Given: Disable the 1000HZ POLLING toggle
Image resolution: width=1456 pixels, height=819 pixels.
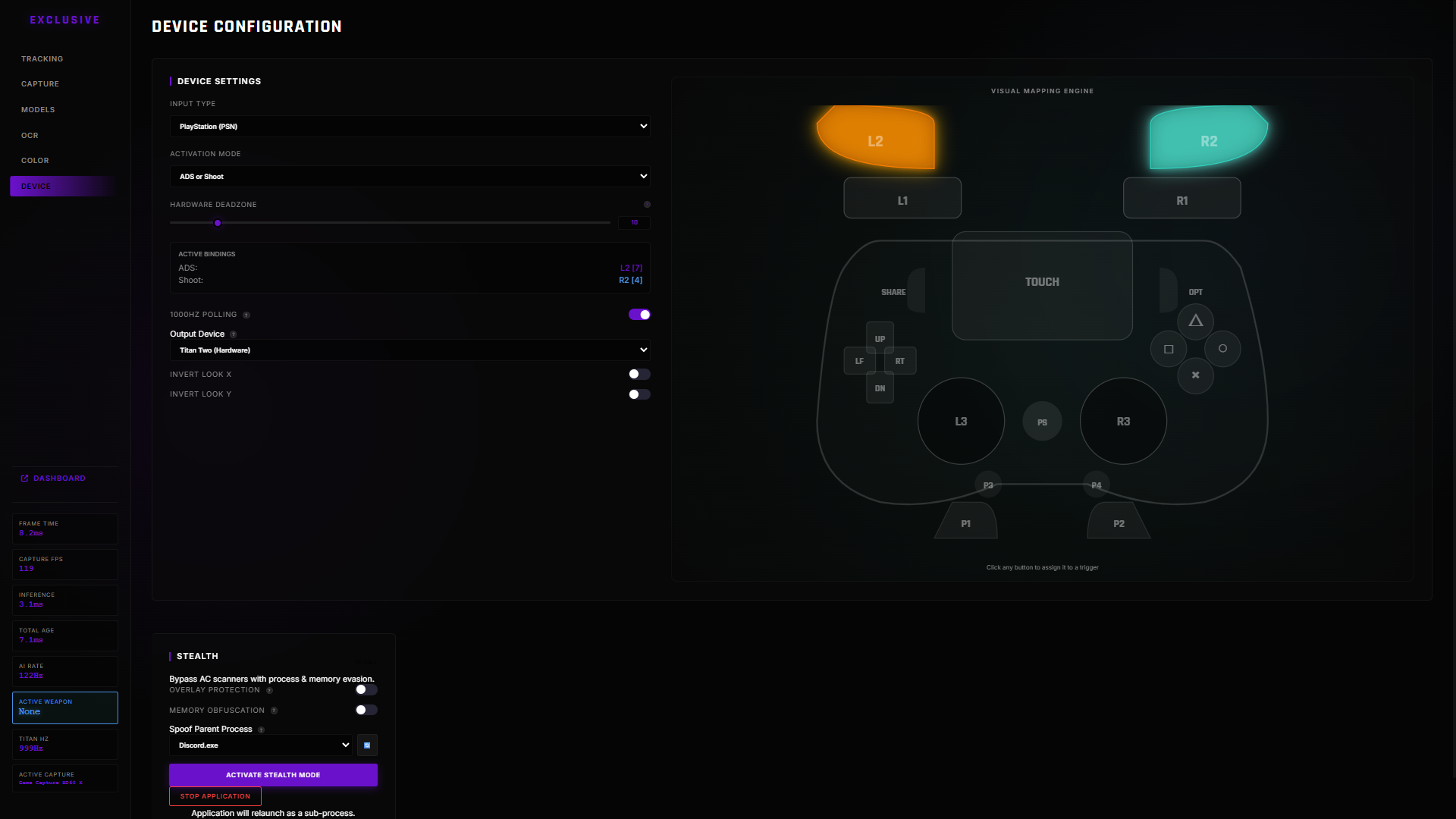Looking at the screenshot, I should click(x=639, y=315).
